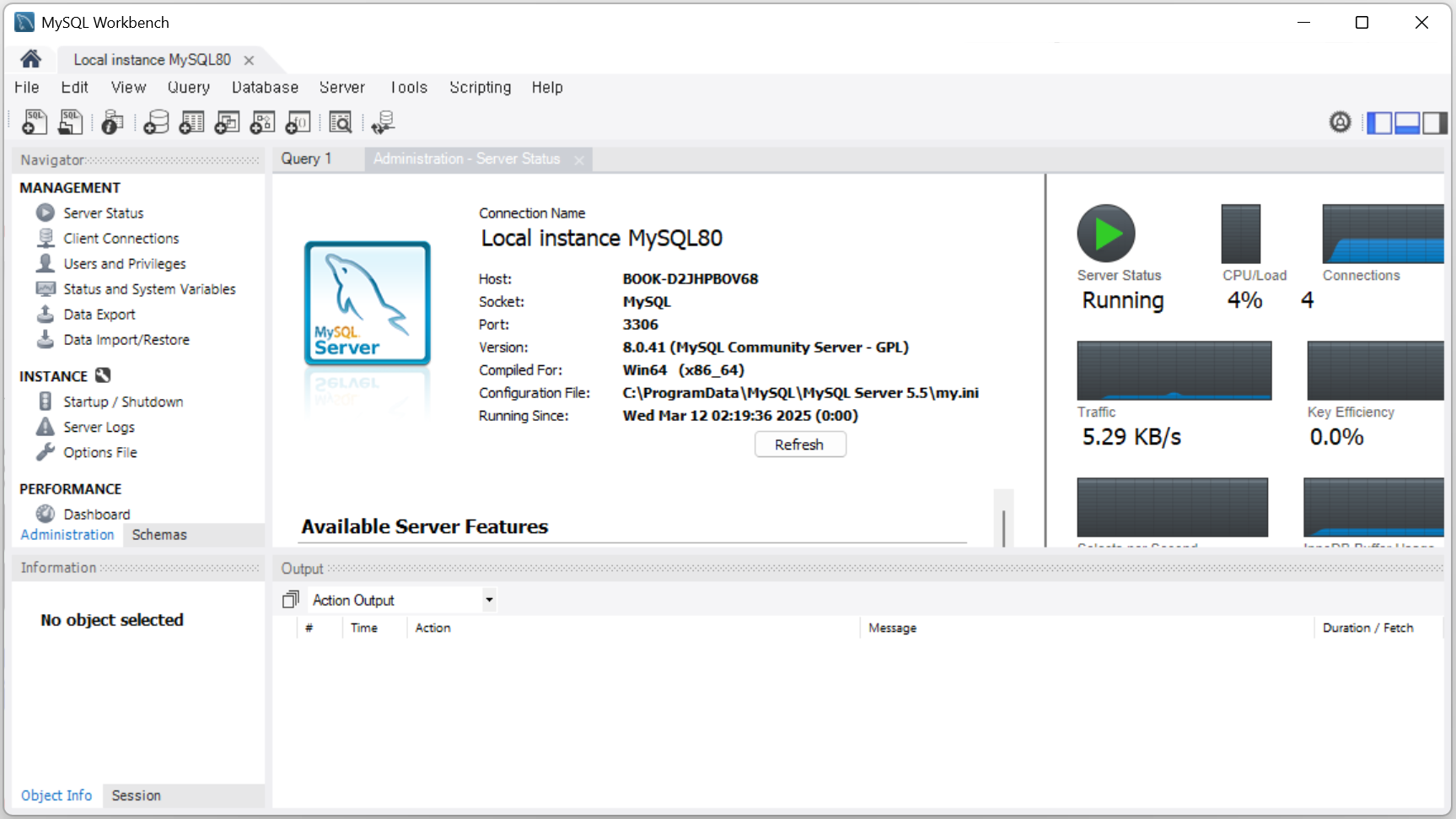The image size is (1456, 819).
Task: Search table data icon
Action: click(341, 122)
